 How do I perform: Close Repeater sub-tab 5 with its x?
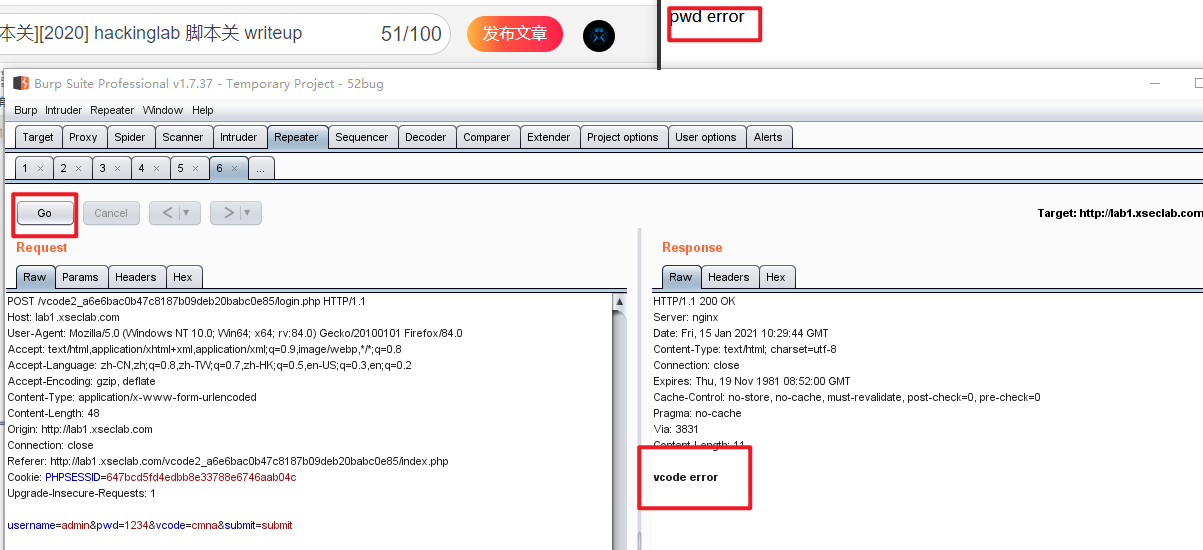195,169
